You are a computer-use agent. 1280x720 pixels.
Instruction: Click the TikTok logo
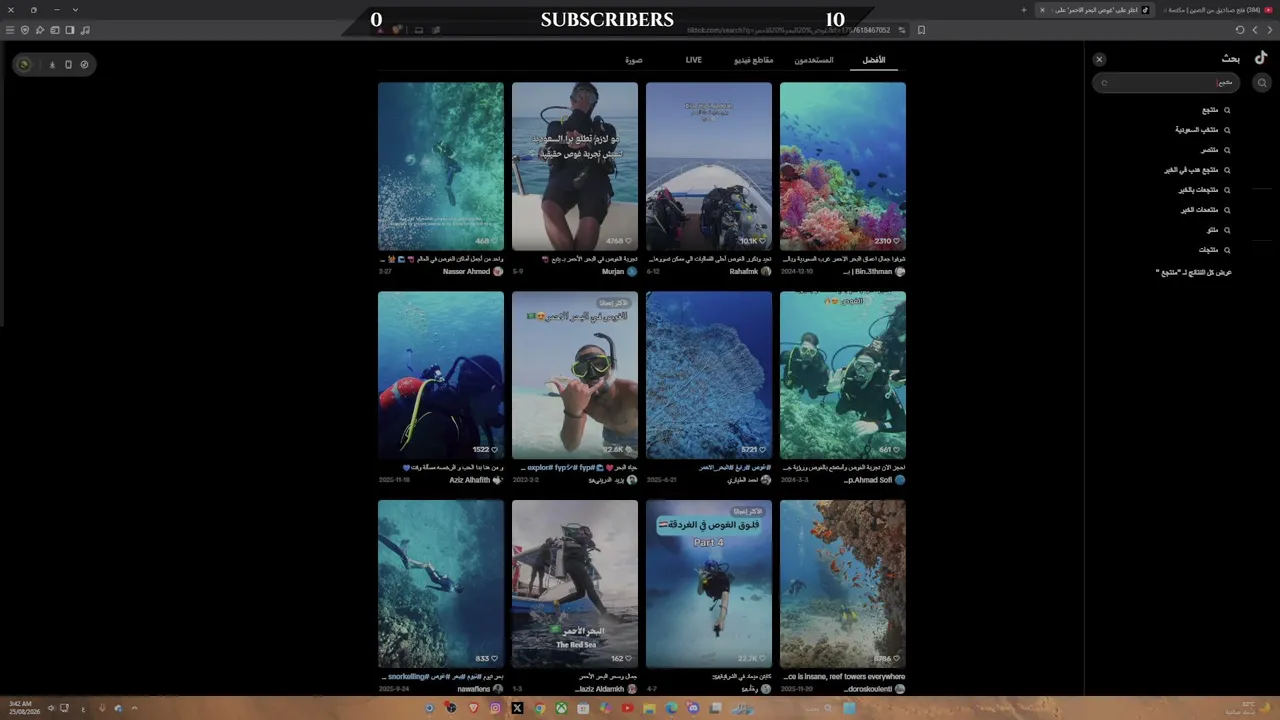tap(1261, 59)
